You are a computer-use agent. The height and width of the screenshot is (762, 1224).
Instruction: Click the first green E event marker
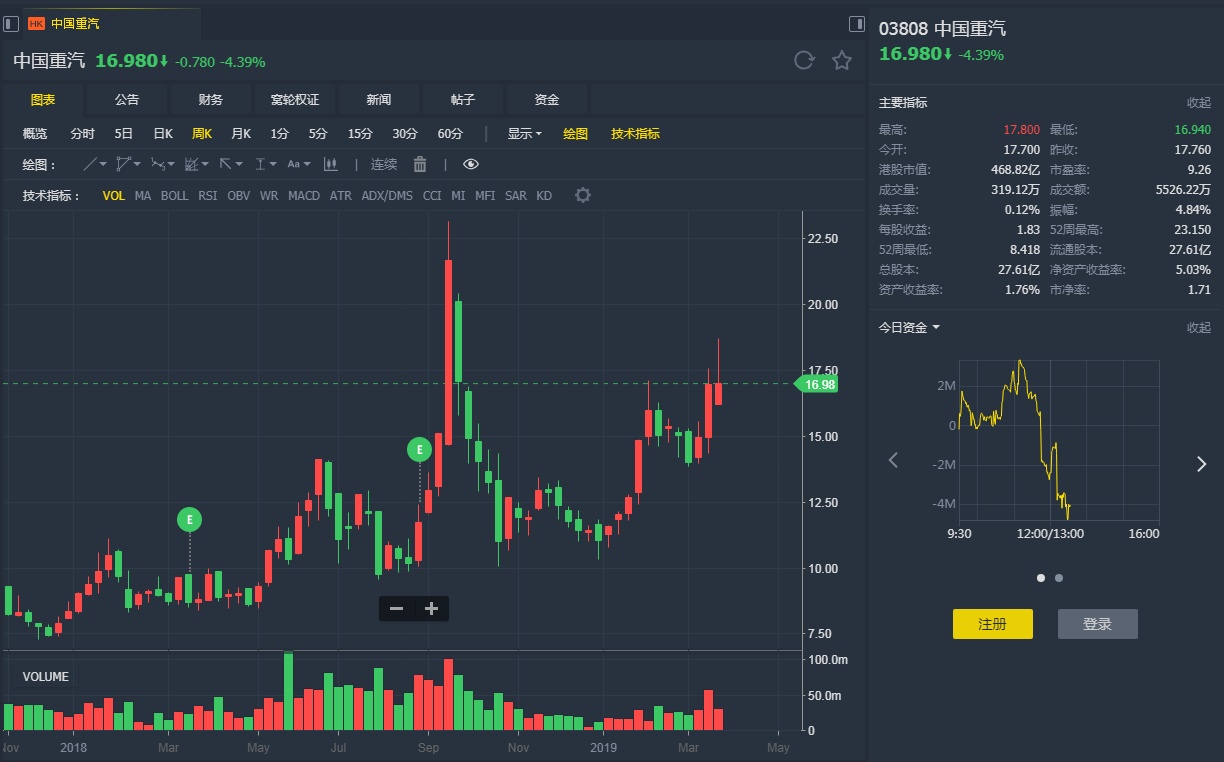[190, 519]
